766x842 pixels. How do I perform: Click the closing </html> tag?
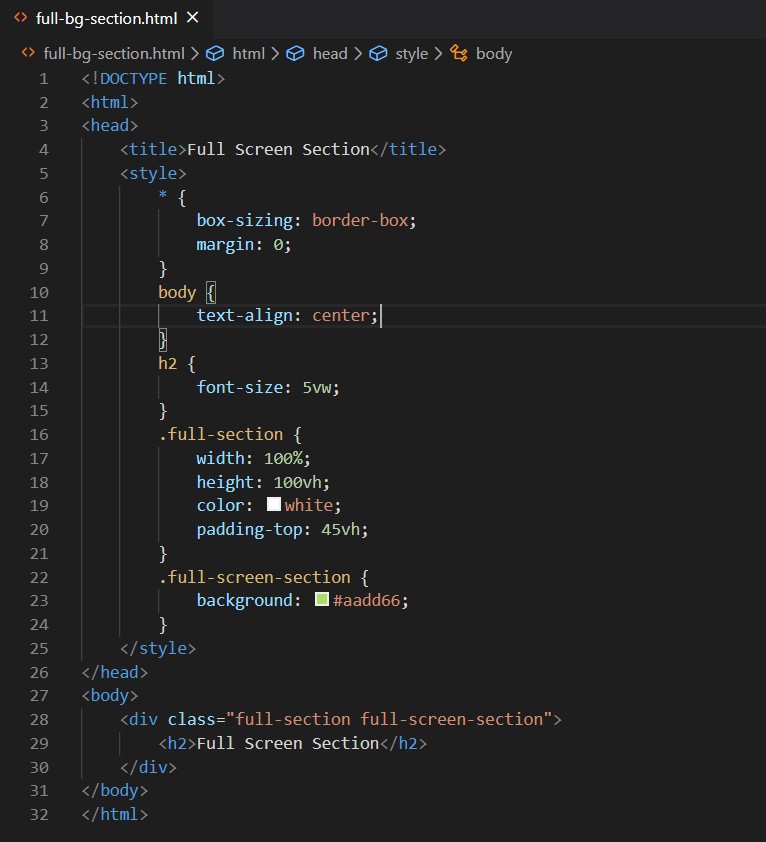point(114,815)
